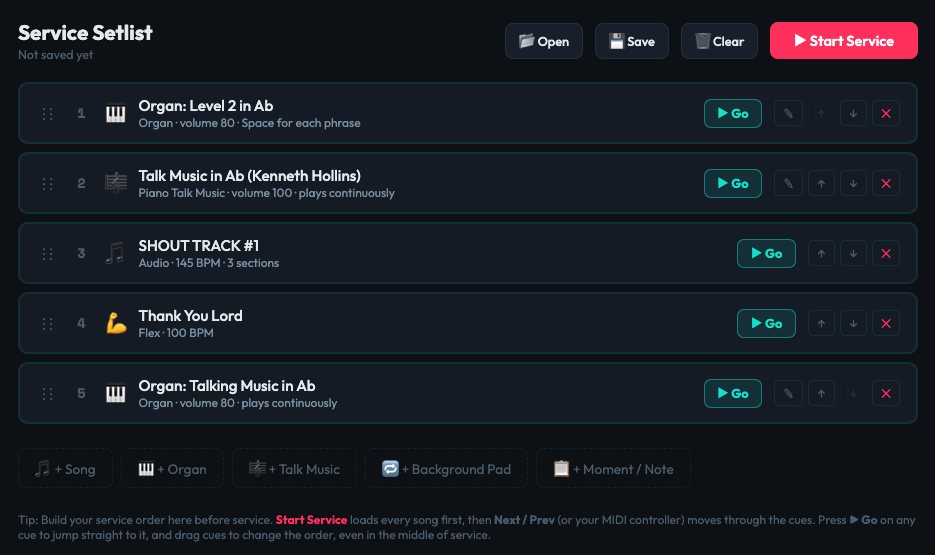This screenshot has width=935, height=555.
Task: Remove Organ: Talking Music in Ab cue
Action: pyautogui.click(x=886, y=393)
